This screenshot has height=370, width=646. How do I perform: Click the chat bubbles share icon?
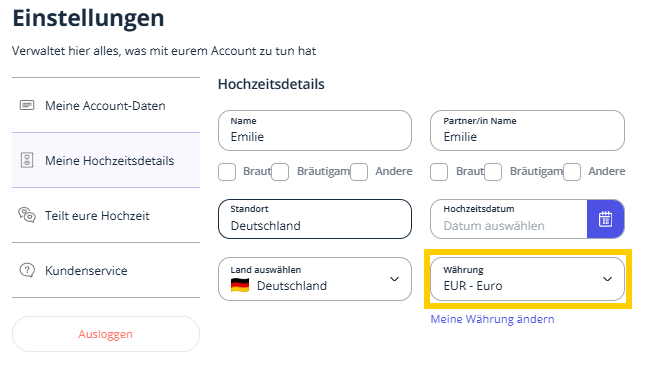click(x=27, y=215)
